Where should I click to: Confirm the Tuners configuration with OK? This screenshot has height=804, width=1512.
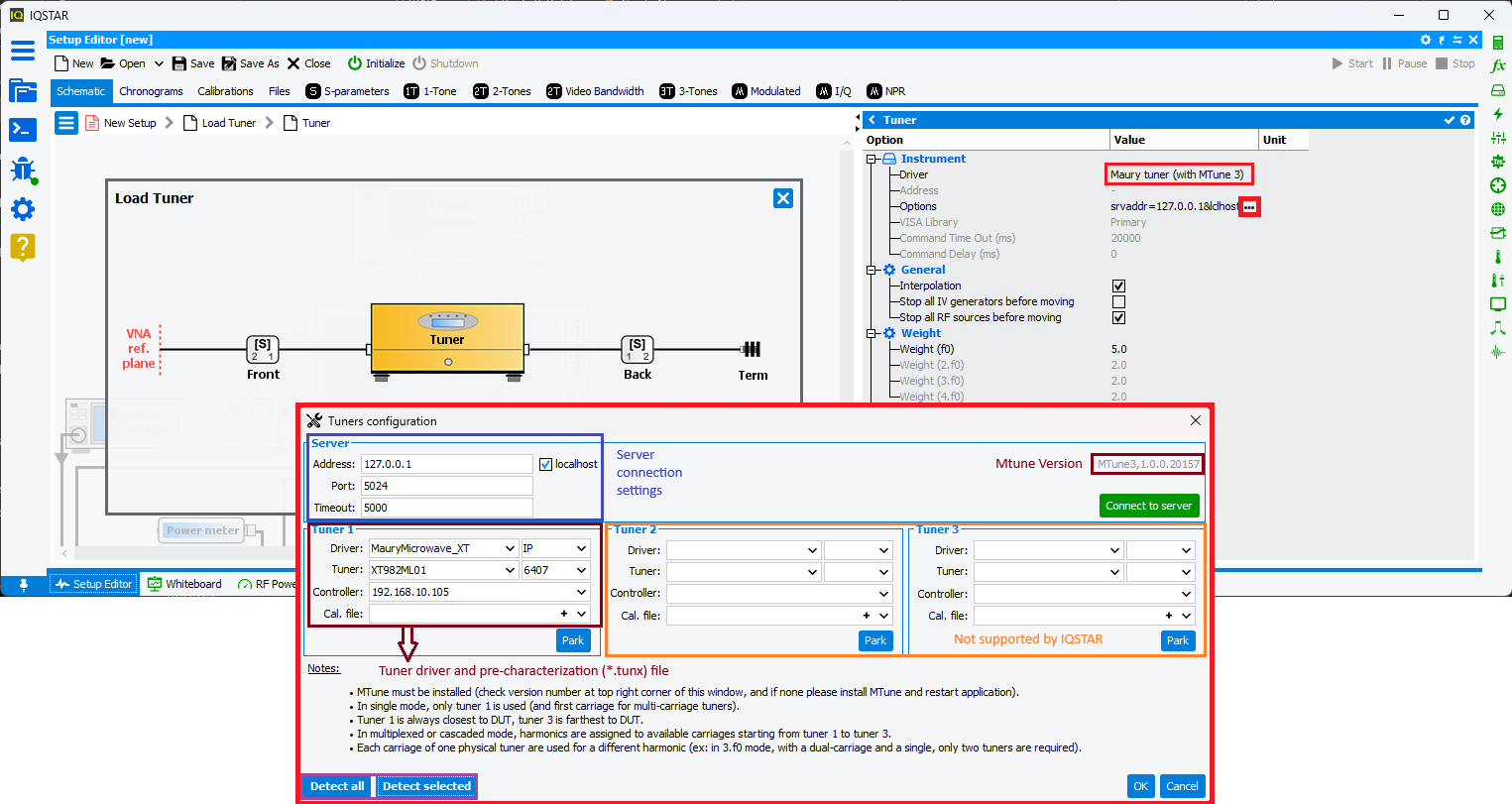coord(1141,786)
